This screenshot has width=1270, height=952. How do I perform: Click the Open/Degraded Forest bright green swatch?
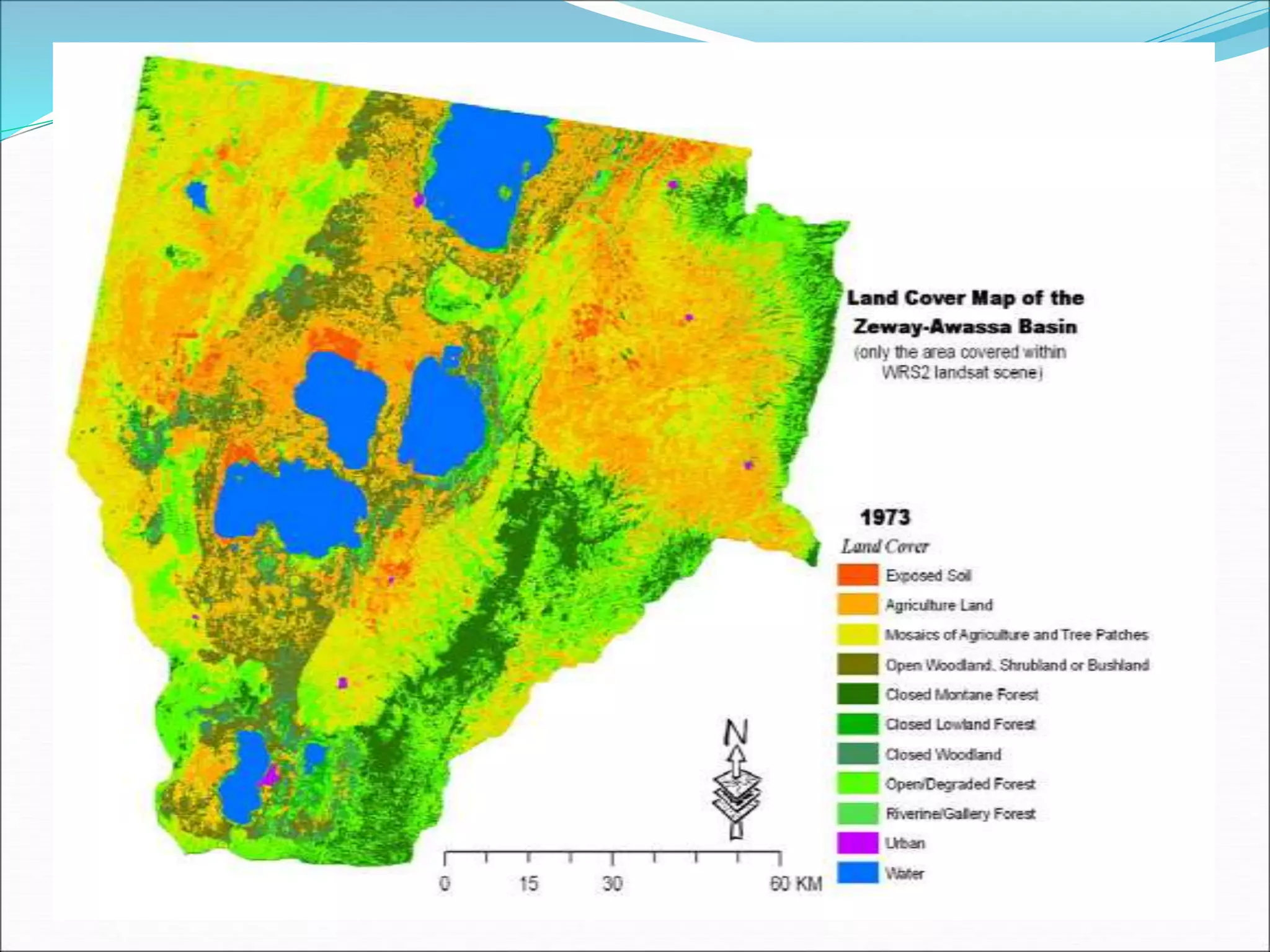(858, 783)
